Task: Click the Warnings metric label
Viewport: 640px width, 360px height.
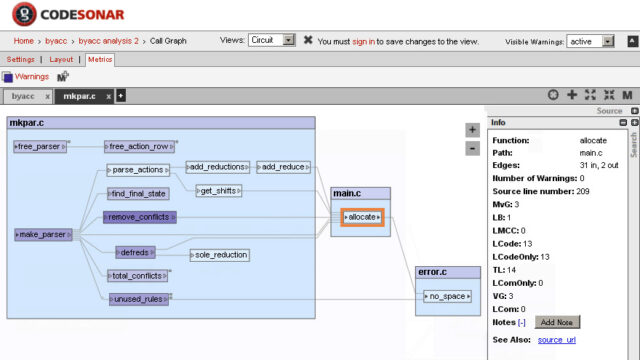Action: [x=32, y=77]
